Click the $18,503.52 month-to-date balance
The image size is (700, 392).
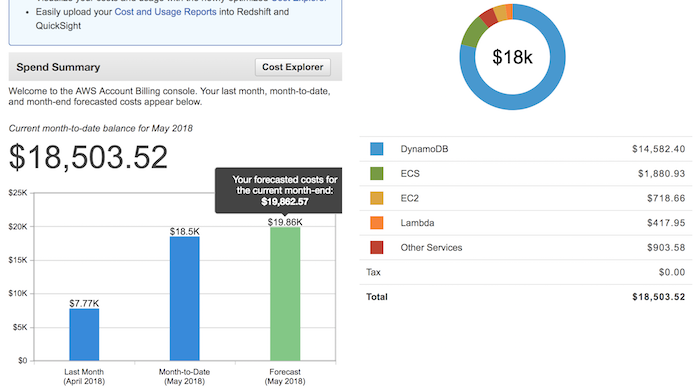[88, 157]
